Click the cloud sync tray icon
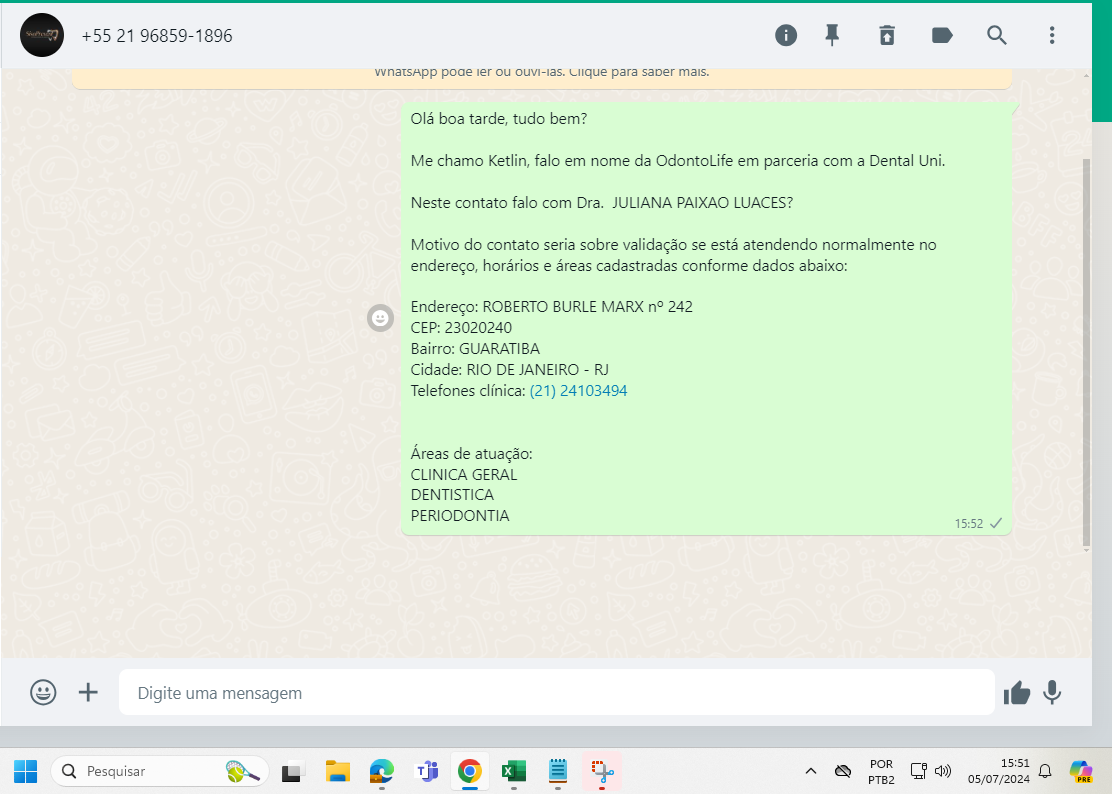The width and height of the screenshot is (1112, 794). click(843, 771)
